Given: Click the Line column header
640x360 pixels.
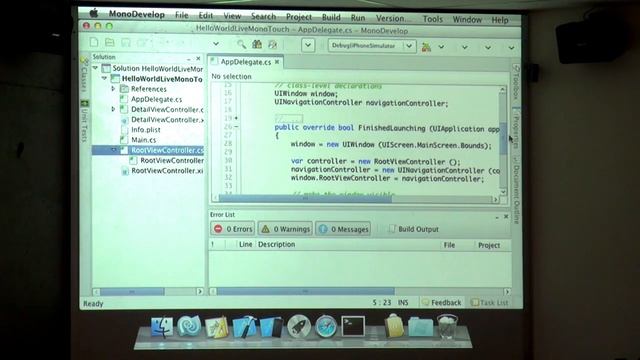Looking at the screenshot, I should [246, 244].
